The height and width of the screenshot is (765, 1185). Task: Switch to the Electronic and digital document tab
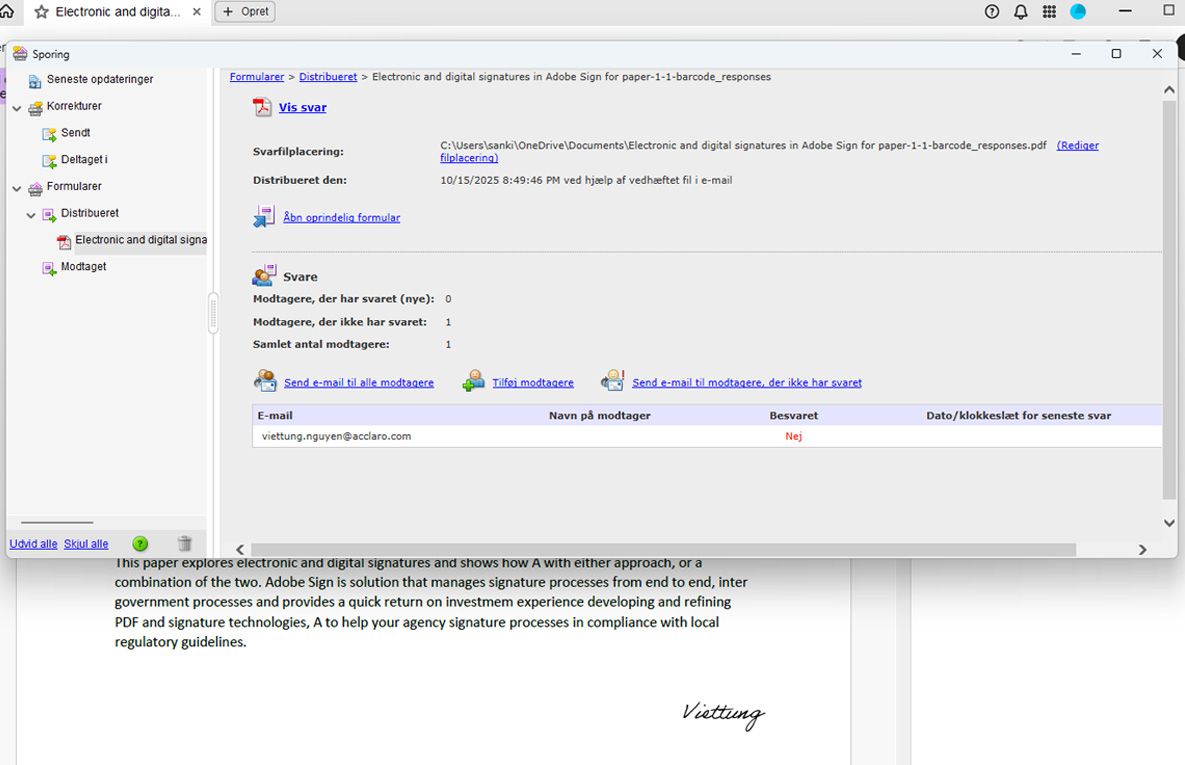[x=110, y=11]
